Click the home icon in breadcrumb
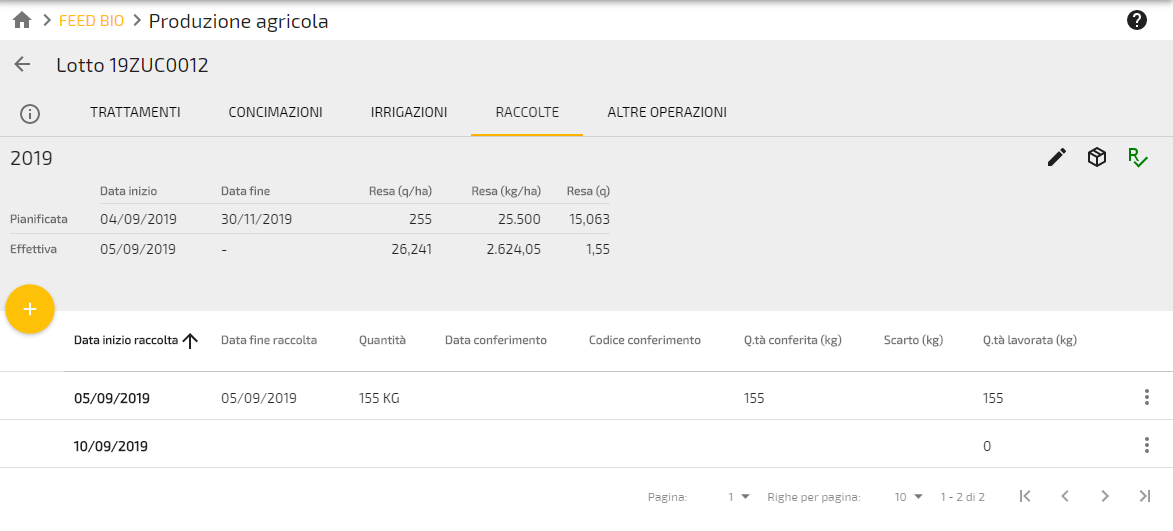1173x531 pixels. [x=22, y=20]
